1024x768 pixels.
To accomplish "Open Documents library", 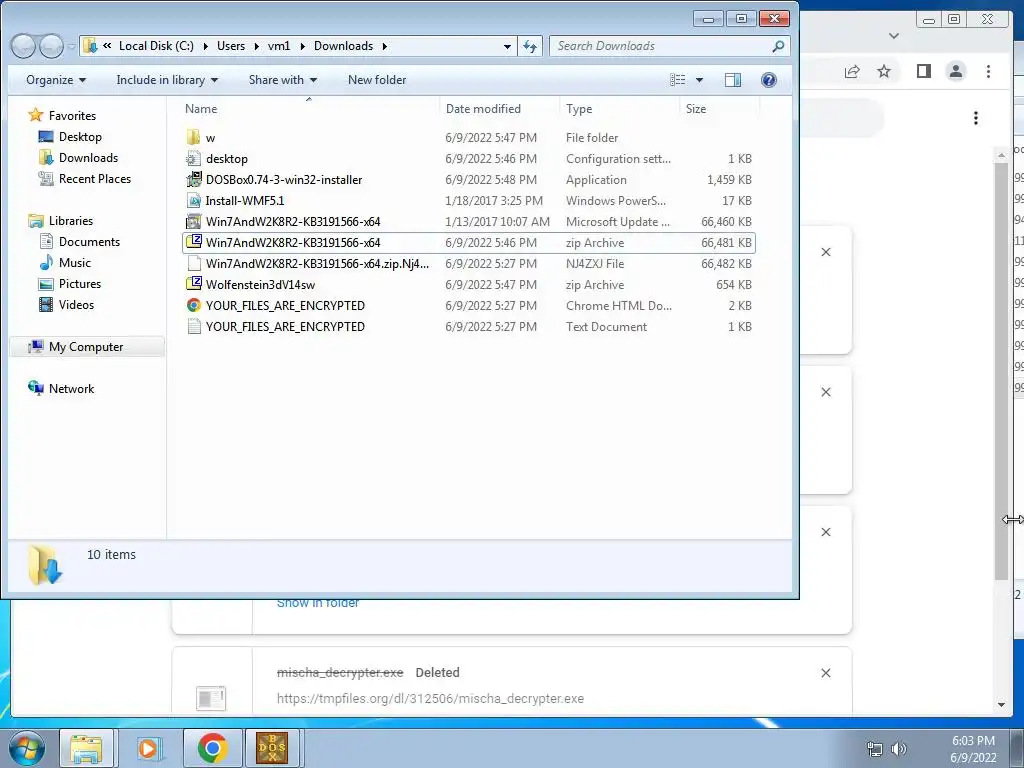I will point(89,242).
